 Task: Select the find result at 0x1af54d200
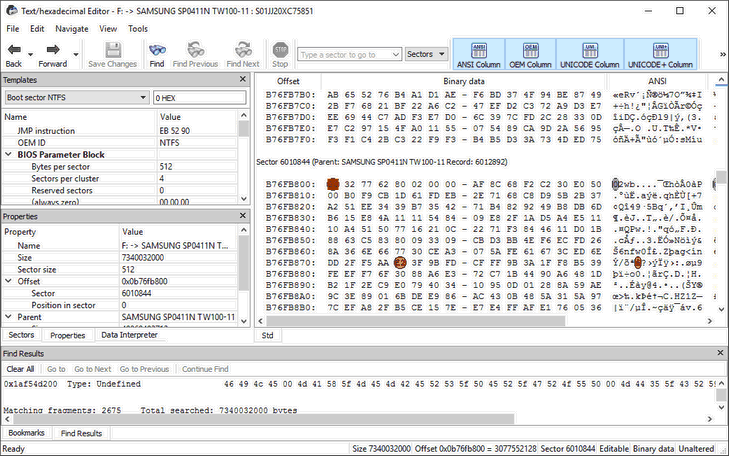click(x=358, y=384)
